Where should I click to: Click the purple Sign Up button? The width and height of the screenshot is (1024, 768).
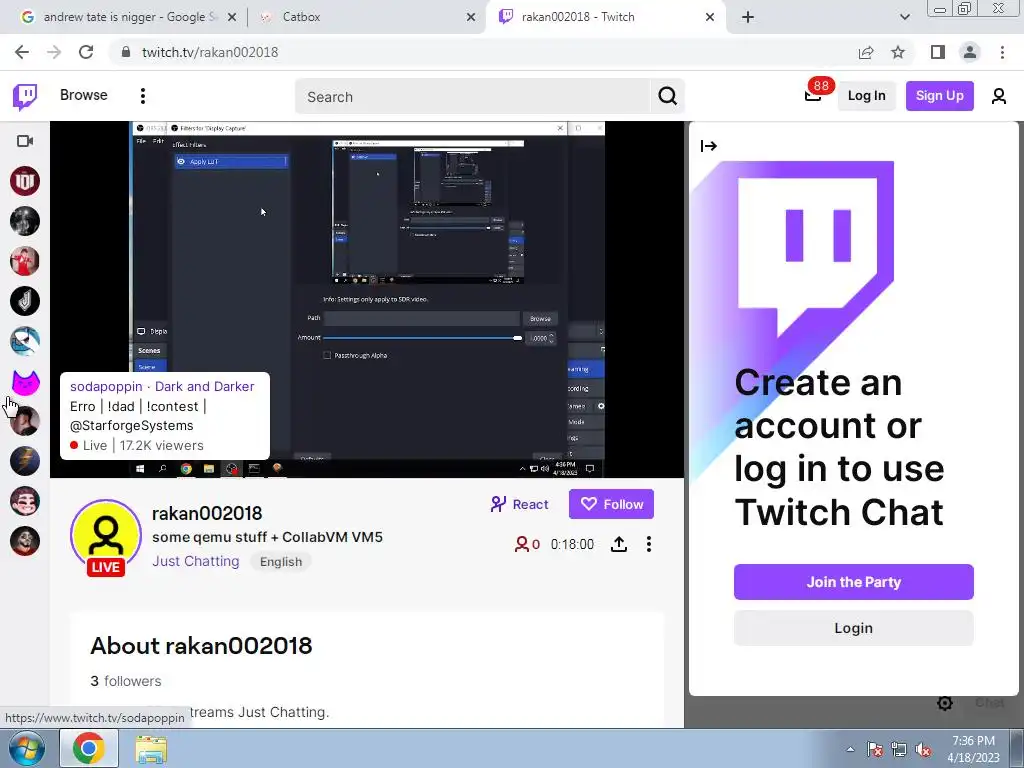point(939,96)
